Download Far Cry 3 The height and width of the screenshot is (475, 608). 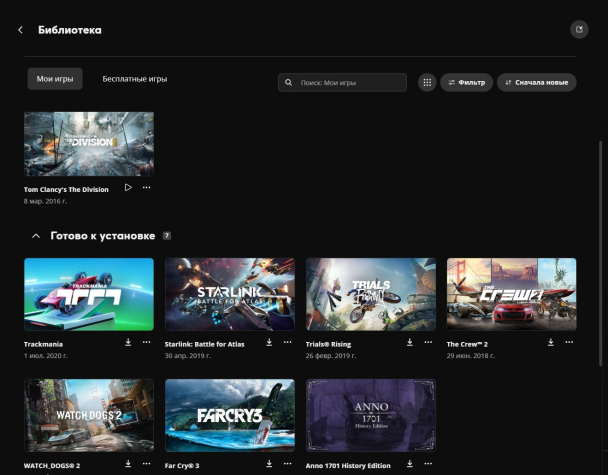(x=269, y=464)
